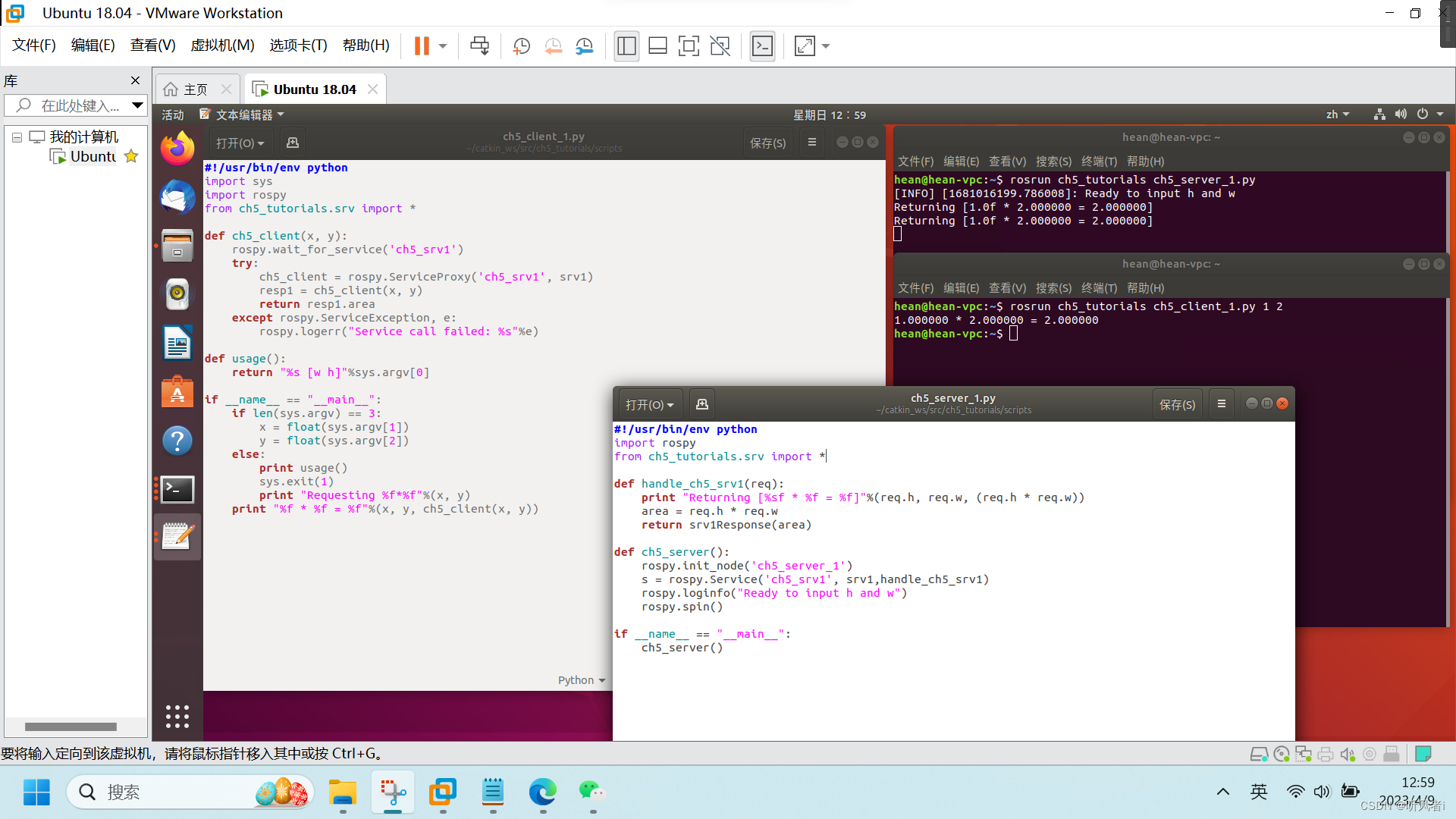Open 查看(V) menu in the client terminal window
This screenshot has width=1456, height=819.
[x=1007, y=288]
